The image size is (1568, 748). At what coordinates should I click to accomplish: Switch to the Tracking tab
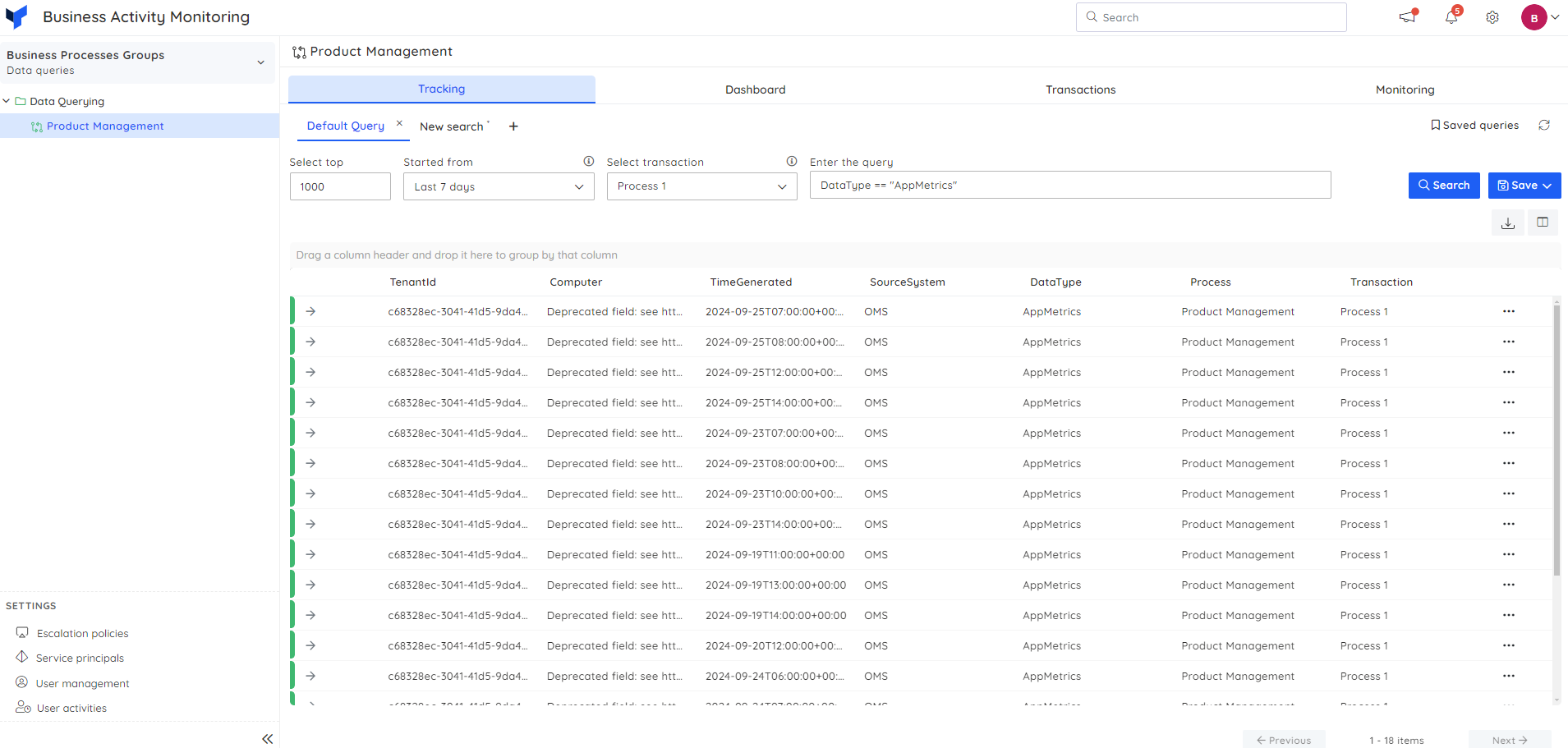(x=441, y=89)
